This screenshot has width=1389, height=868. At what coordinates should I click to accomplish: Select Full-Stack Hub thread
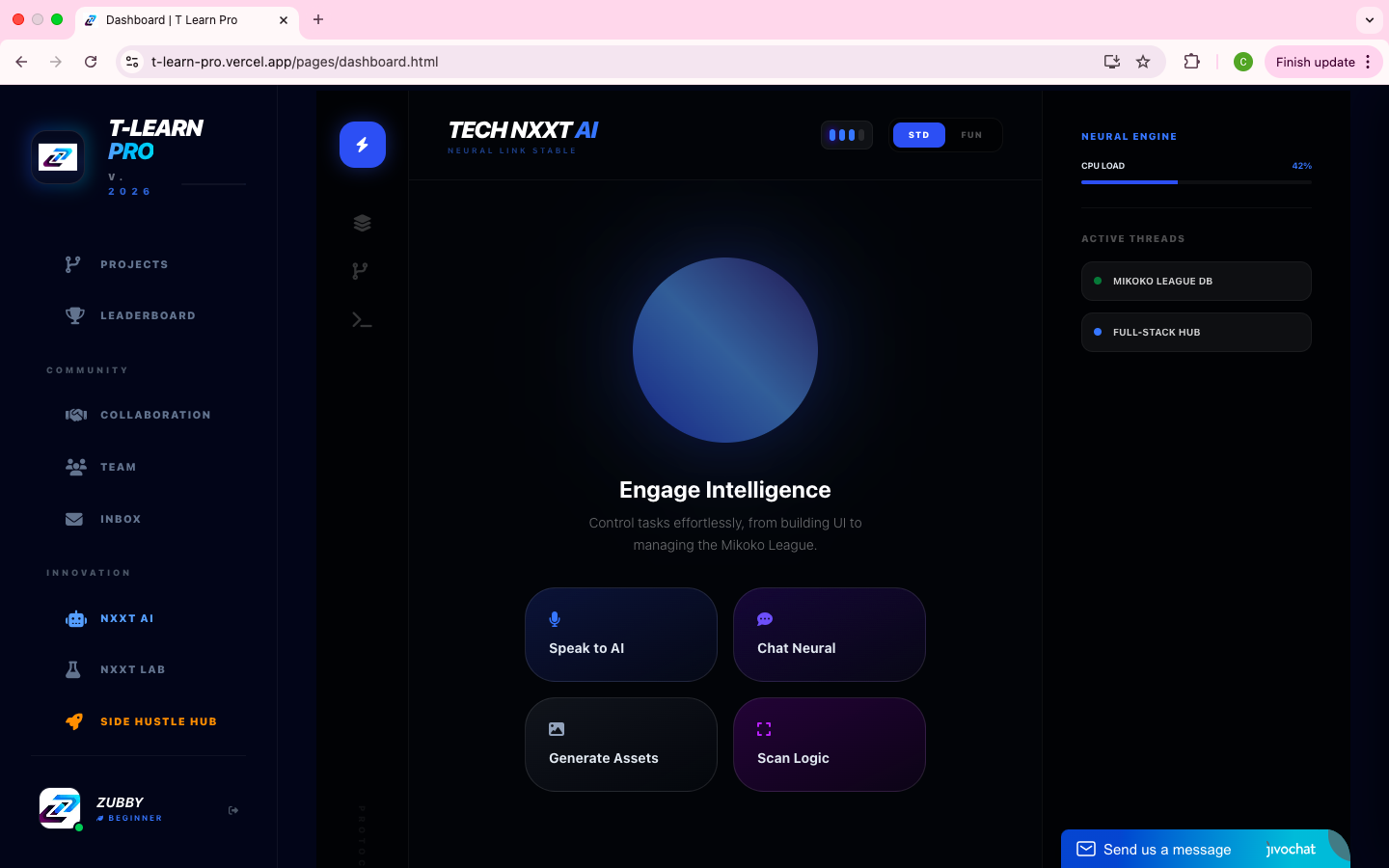tap(1196, 332)
